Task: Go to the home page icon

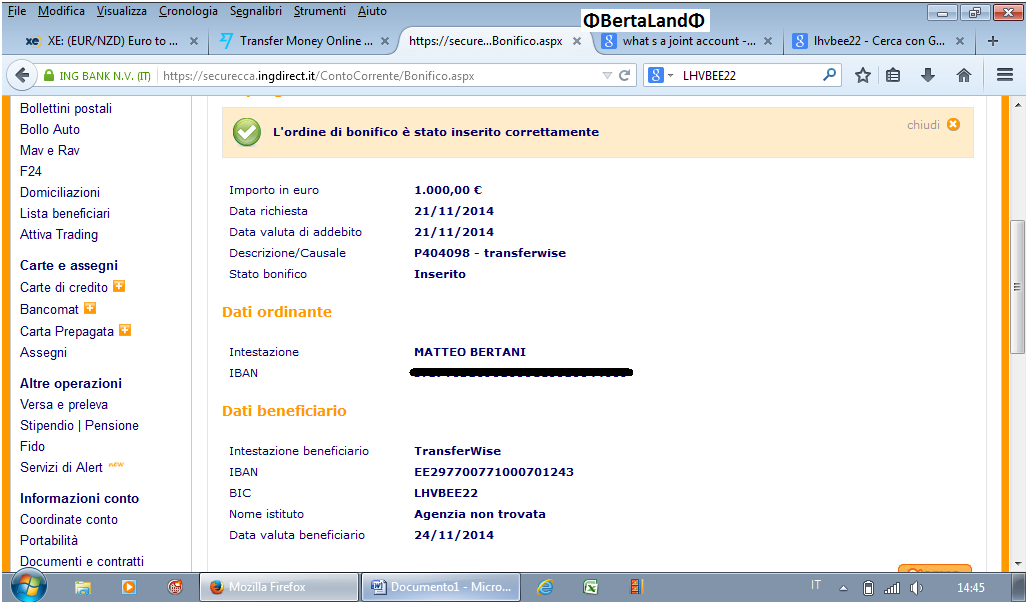Action: pyautogui.click(x=964, y=75)
